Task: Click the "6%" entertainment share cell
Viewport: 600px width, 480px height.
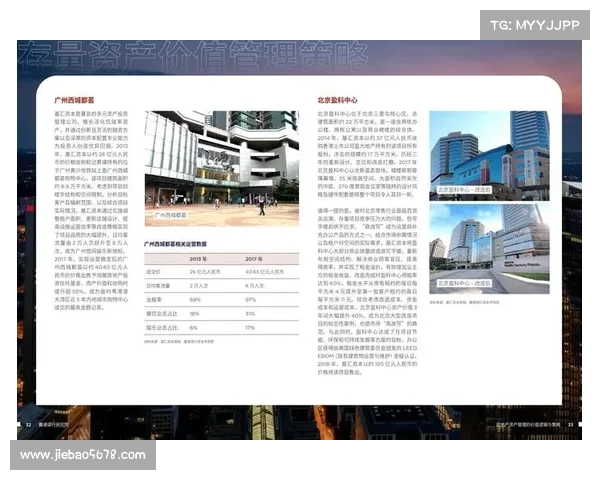Action: (193, 328)
